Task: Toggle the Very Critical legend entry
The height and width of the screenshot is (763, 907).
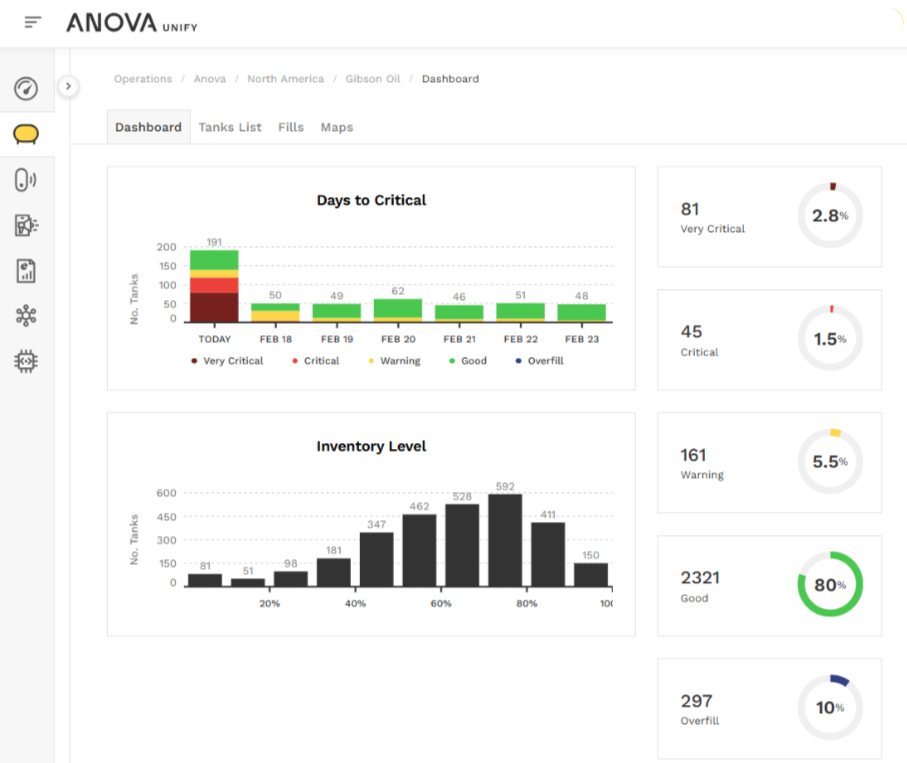Action: 227,361
